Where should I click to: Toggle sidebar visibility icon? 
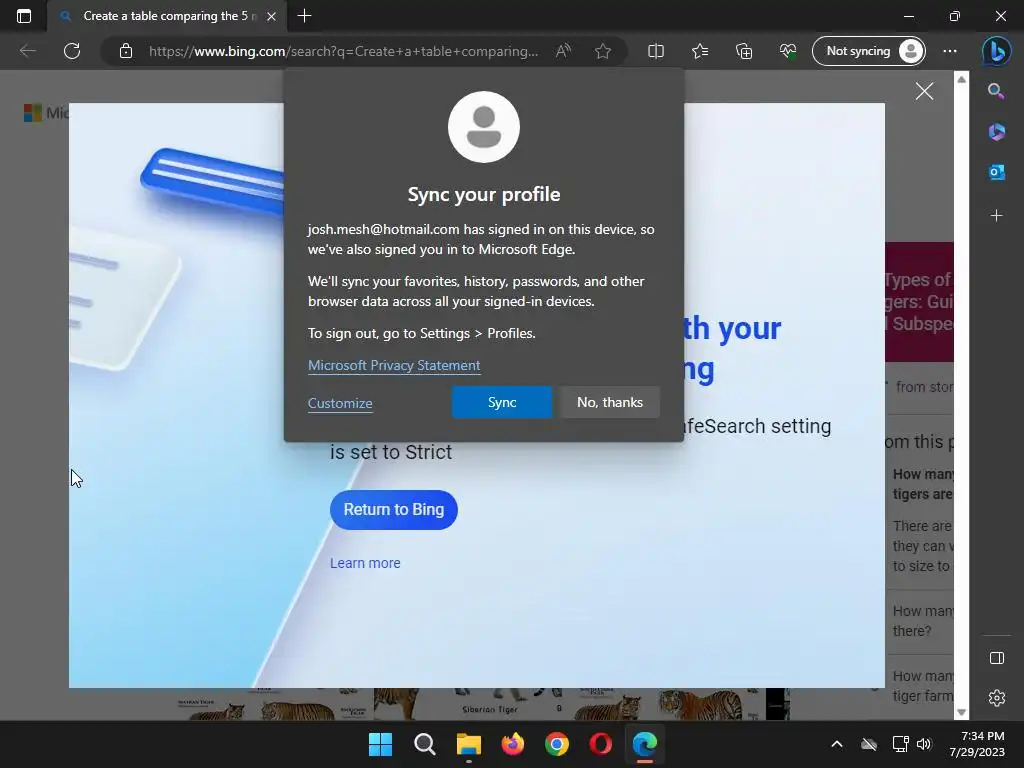click(x=997, y=658)
